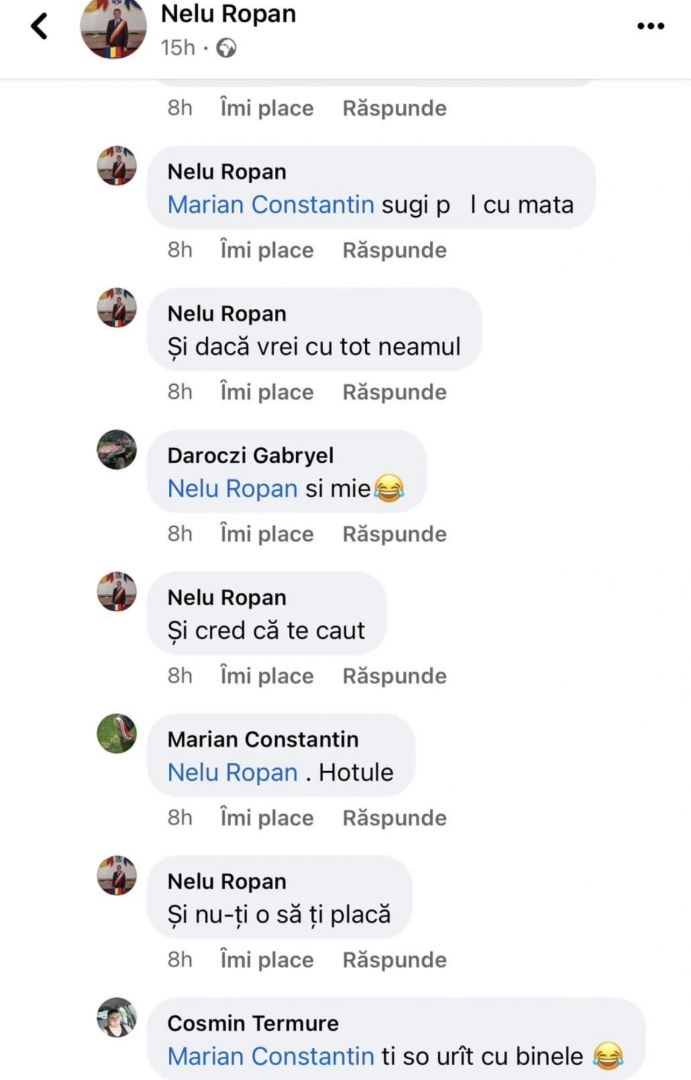Image resolution: width=691 pixels, height=1080 pixels.
Task: Tap Marian Constantin's comment avatar
Action: point(117,734)
